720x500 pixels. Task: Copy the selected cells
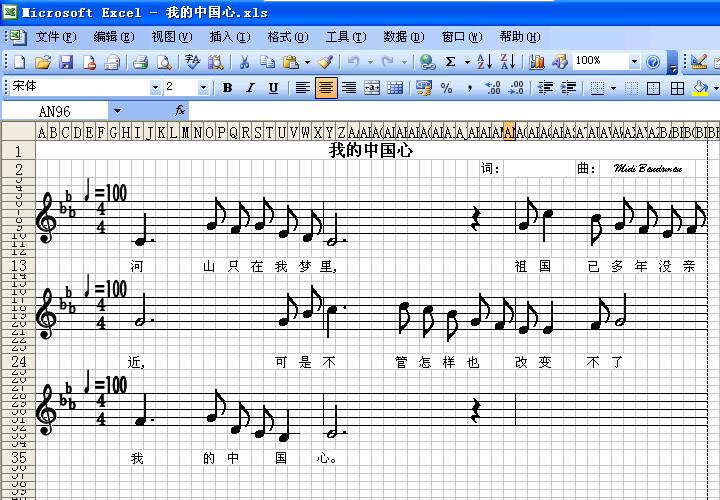pos(267,62)
